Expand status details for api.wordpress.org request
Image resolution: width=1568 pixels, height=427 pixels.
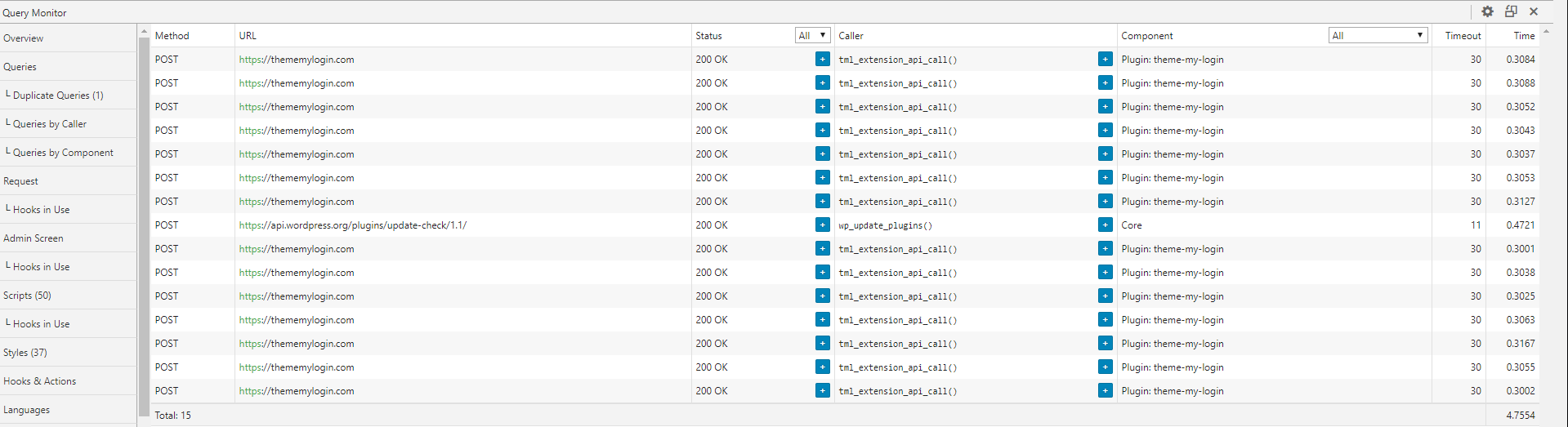pyautogui.click(x=822, y=225)
